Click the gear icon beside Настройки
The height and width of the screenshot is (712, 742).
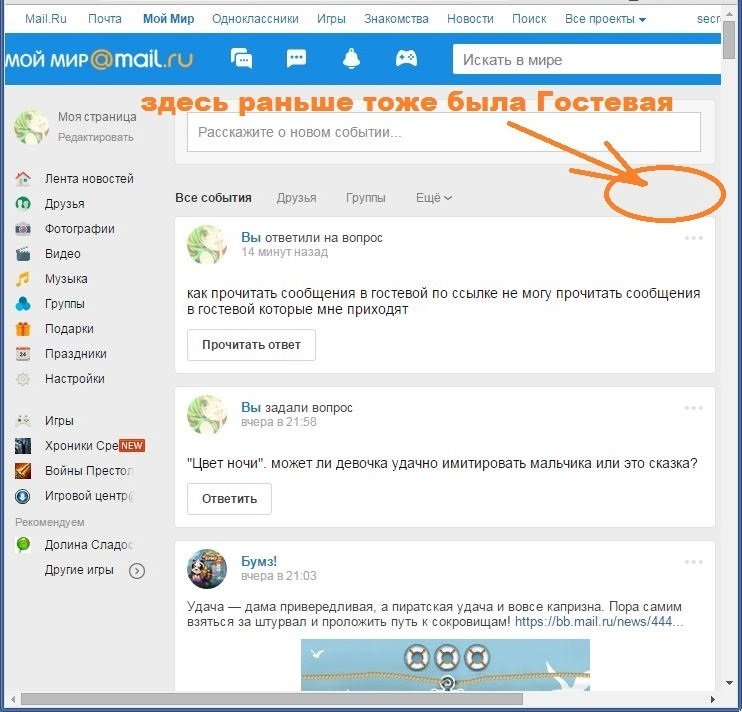coord(23,379)
